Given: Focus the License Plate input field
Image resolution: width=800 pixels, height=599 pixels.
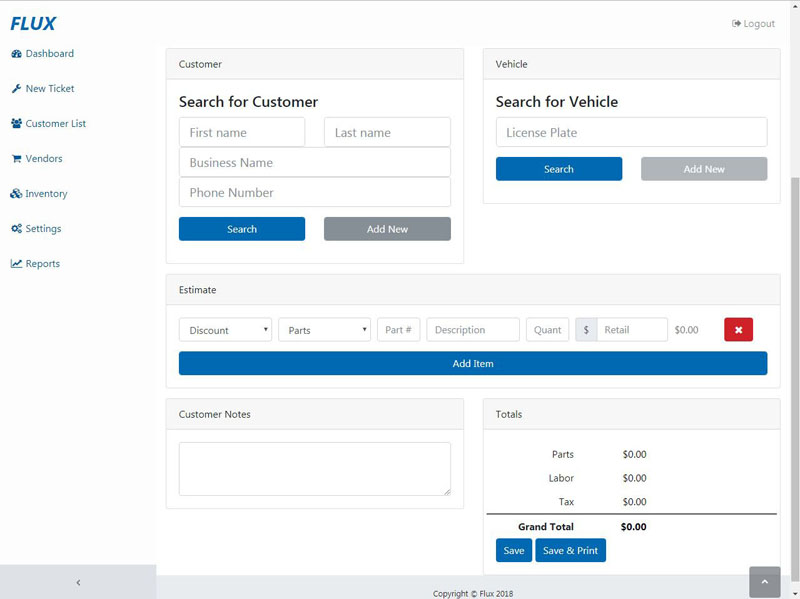Looking at the screenshot, I should [x=631, y=133].
